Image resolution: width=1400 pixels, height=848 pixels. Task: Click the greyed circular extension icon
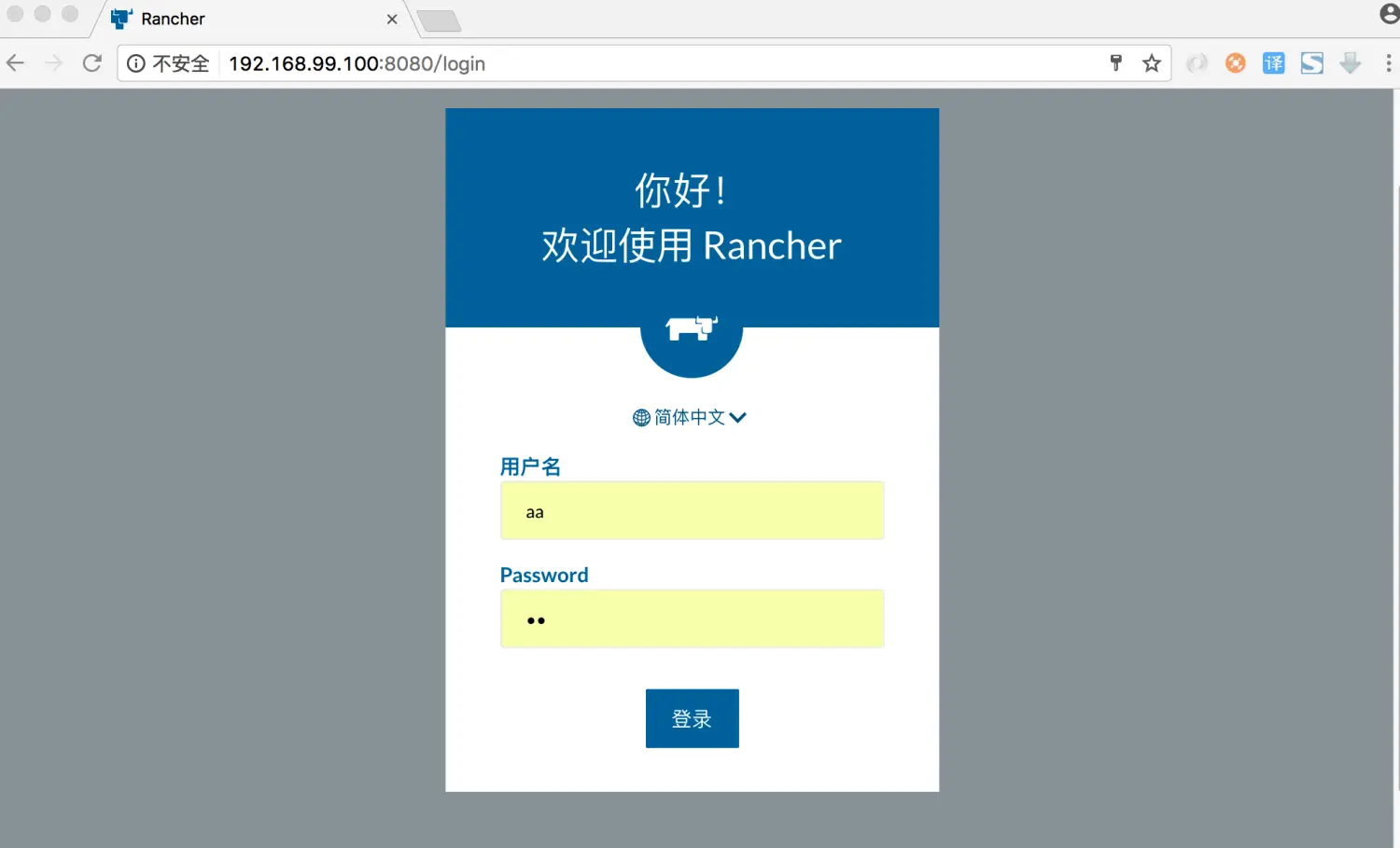tap(1197, 63)
